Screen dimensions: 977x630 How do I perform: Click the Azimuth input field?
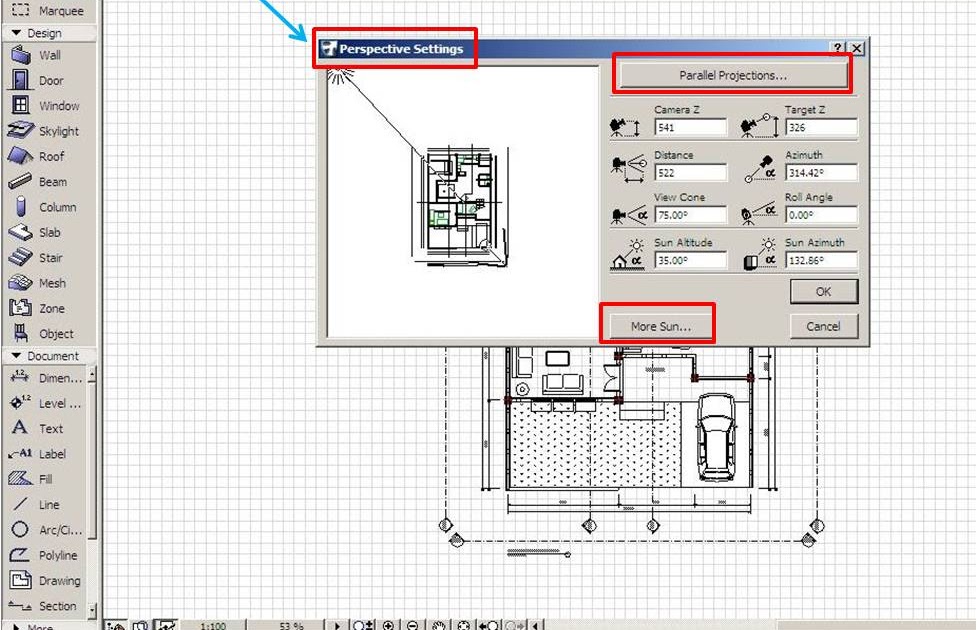(x=821, y=173)
